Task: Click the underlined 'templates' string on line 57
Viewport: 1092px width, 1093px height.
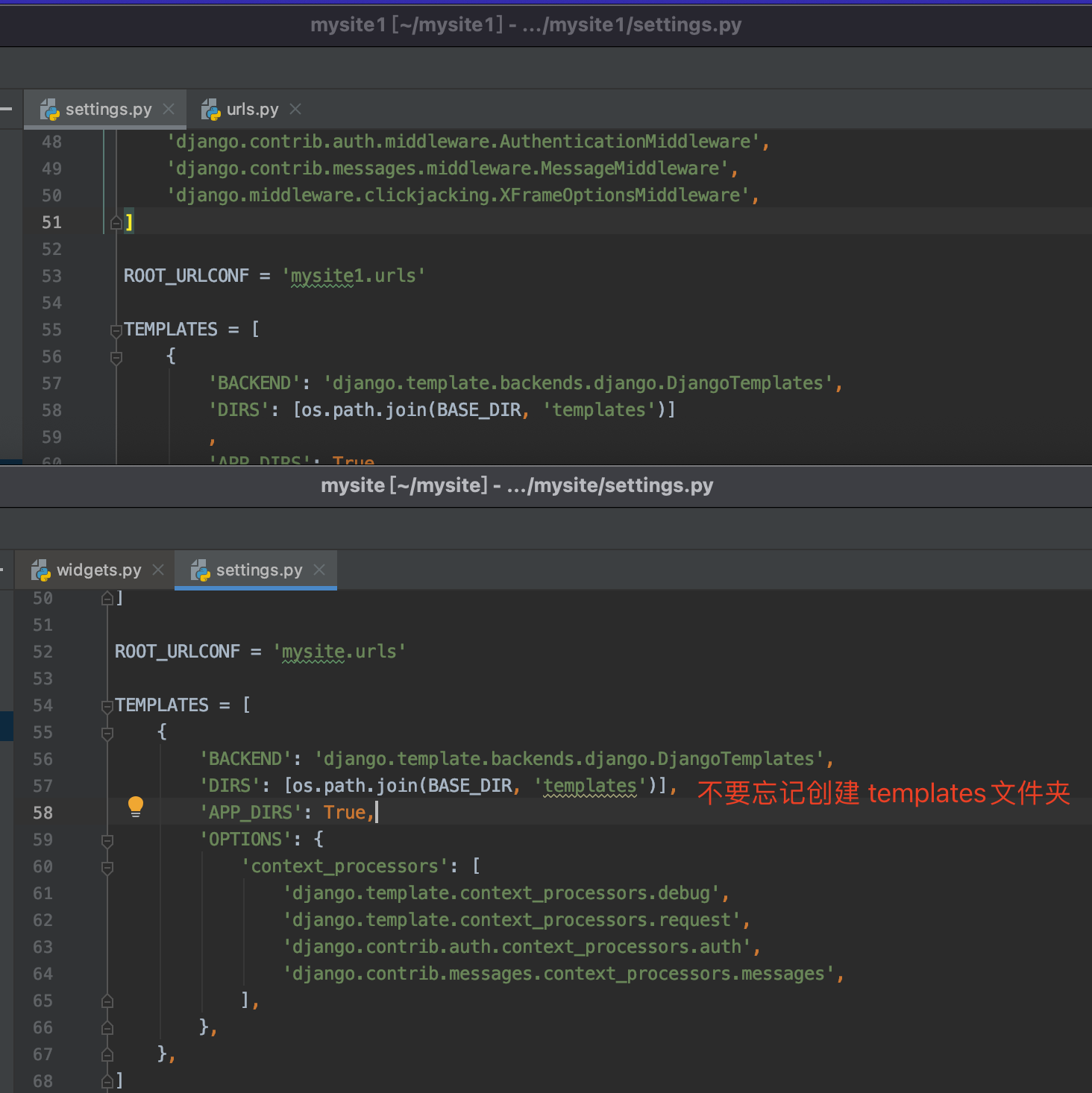Action: [x=590, y=786]
